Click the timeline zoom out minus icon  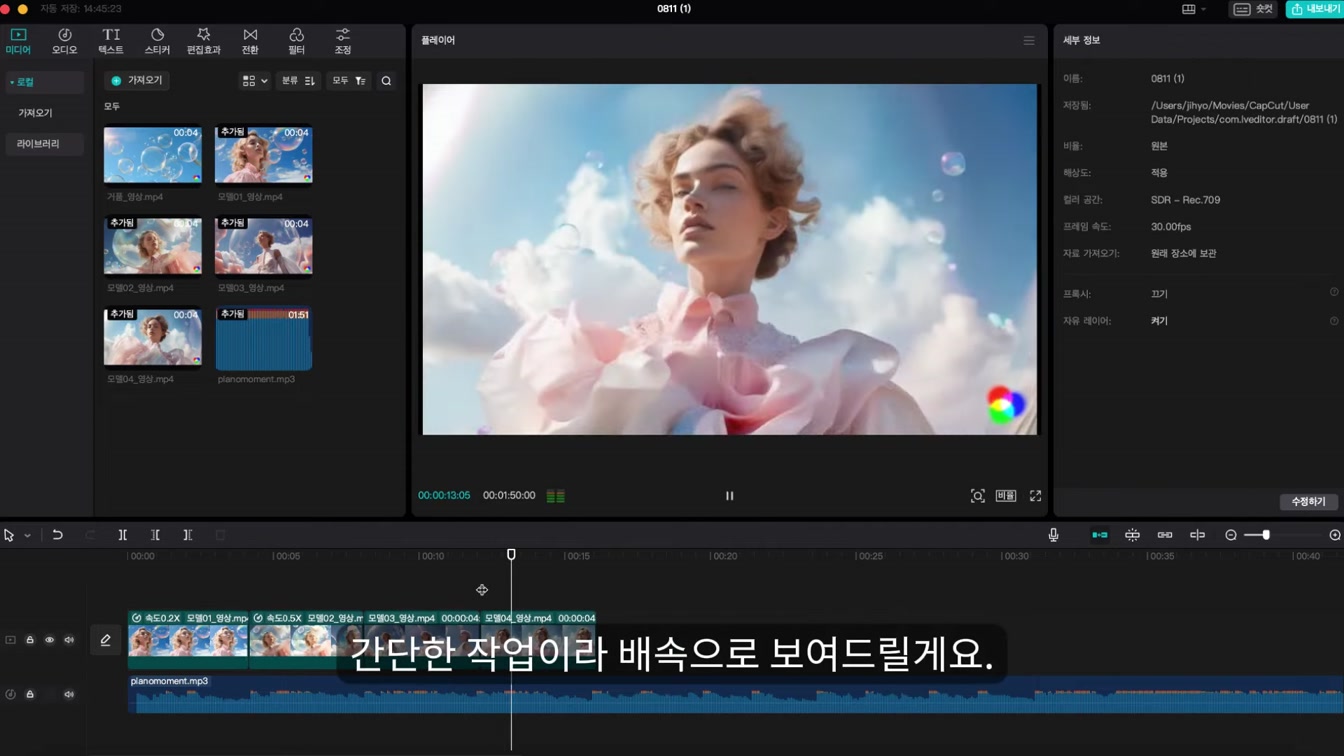(1231, 536)
